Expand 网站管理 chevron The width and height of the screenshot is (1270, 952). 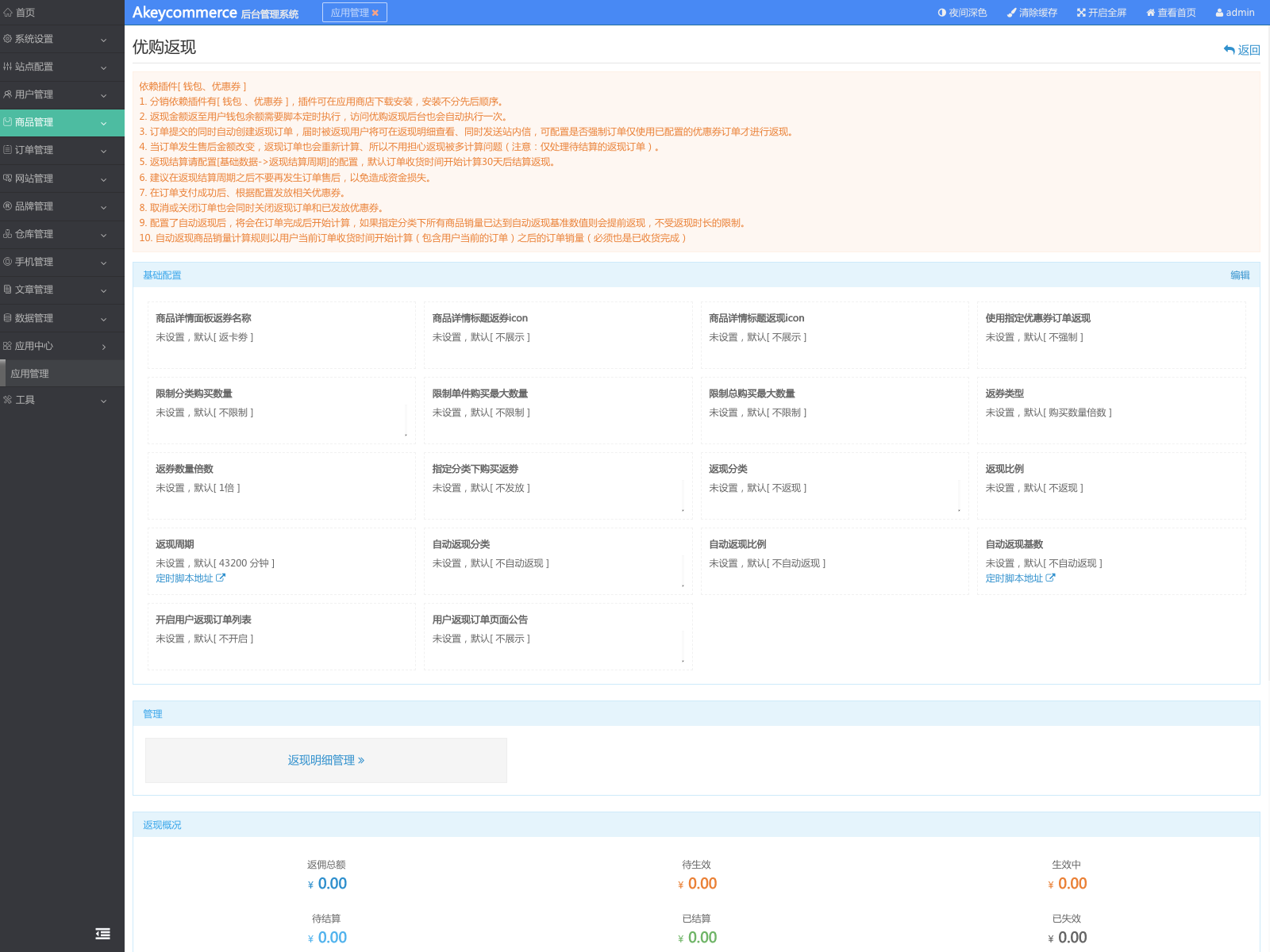coord(103,179)
